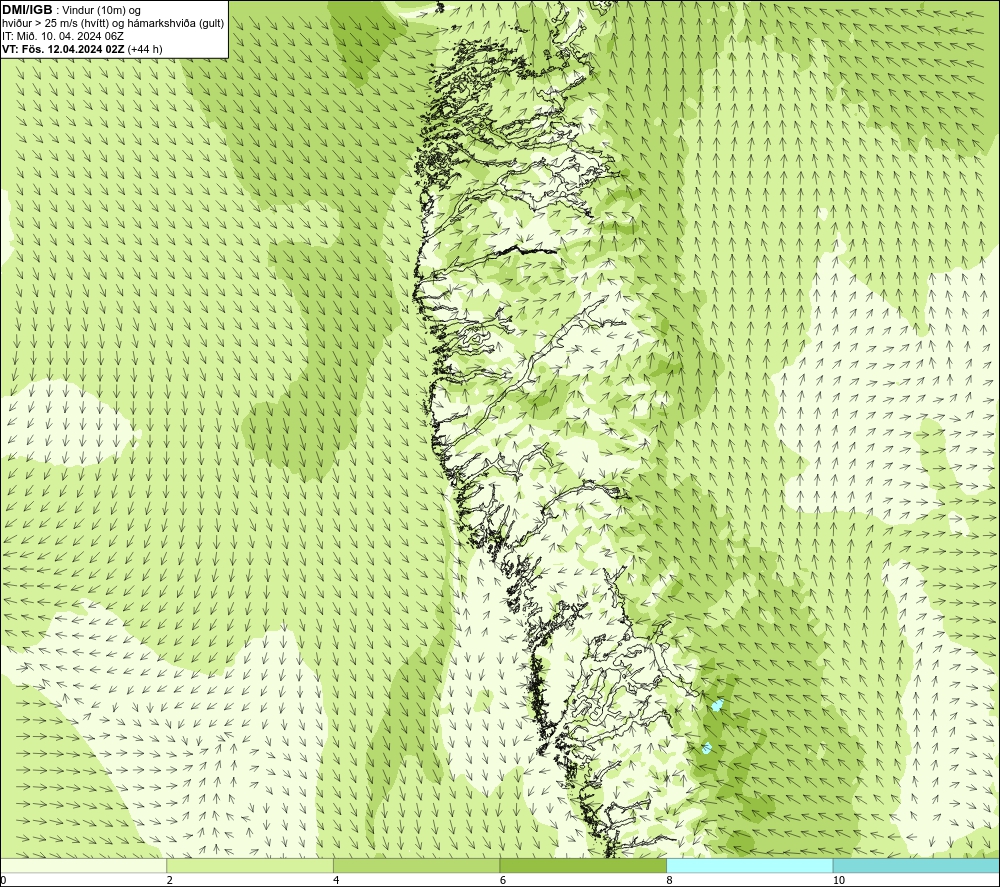Click the '8' scale label
The image size is (1000, 887).
click(669, 880)
